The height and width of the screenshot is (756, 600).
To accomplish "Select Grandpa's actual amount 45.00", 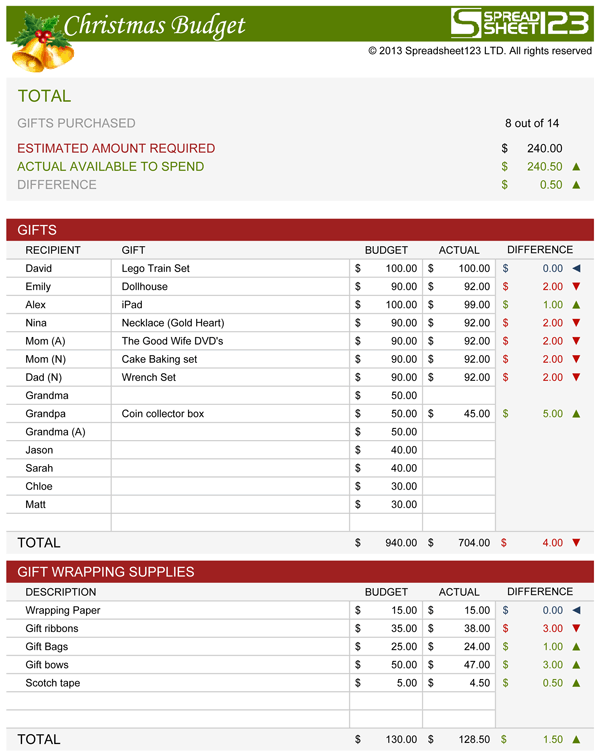I will point(459,414).
